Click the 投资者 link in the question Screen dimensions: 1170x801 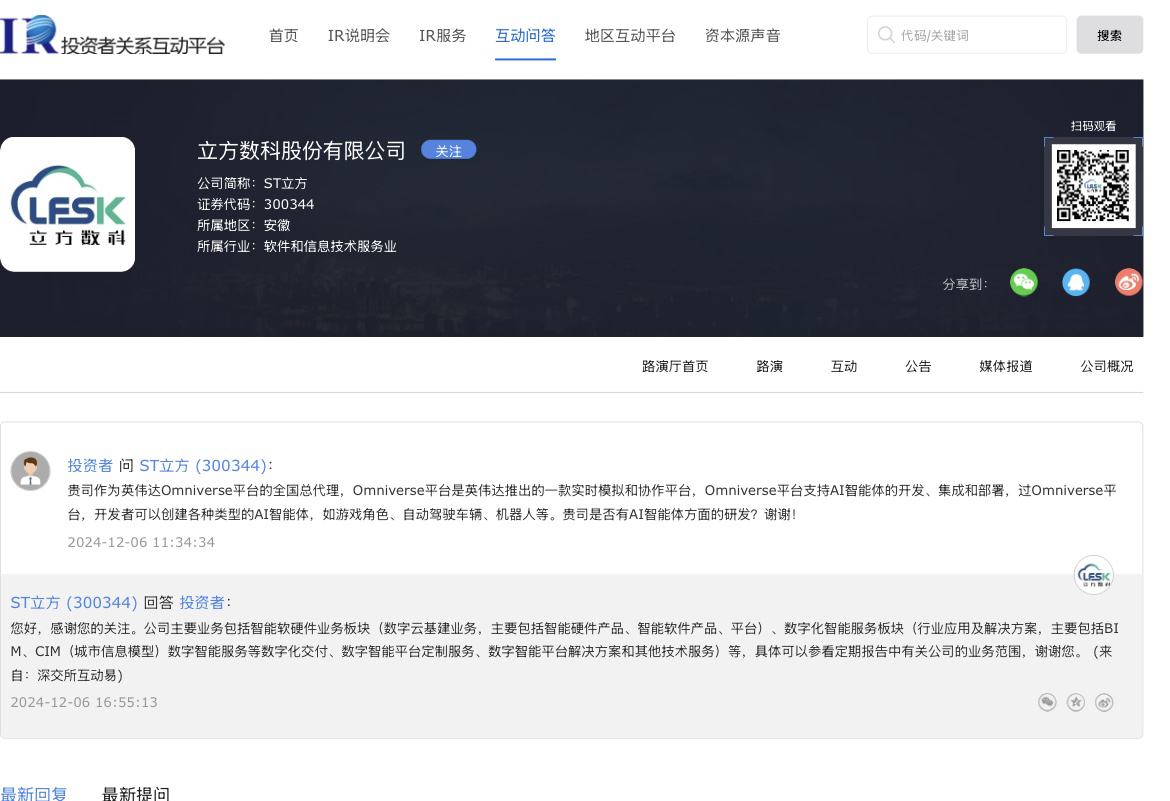coord(90,466)
